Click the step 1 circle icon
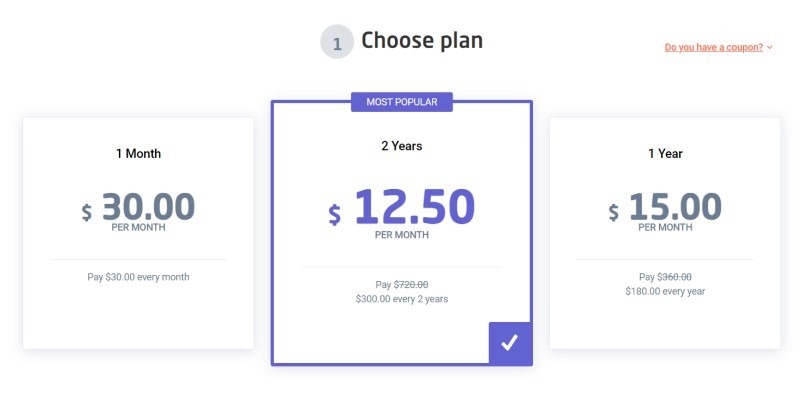 click(x=337, y=43)
